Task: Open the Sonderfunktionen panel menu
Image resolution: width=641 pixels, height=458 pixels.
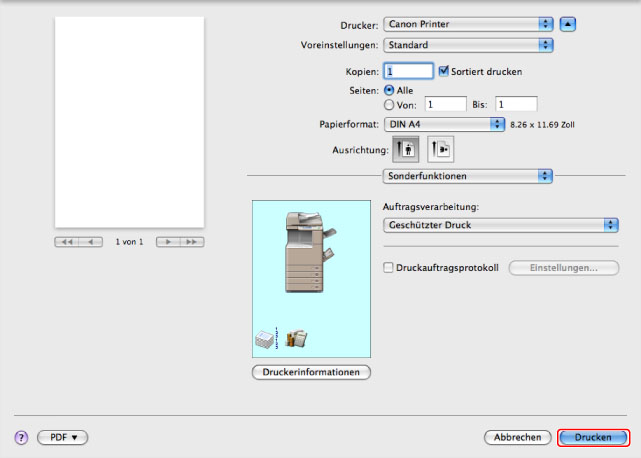Action: 468,176
